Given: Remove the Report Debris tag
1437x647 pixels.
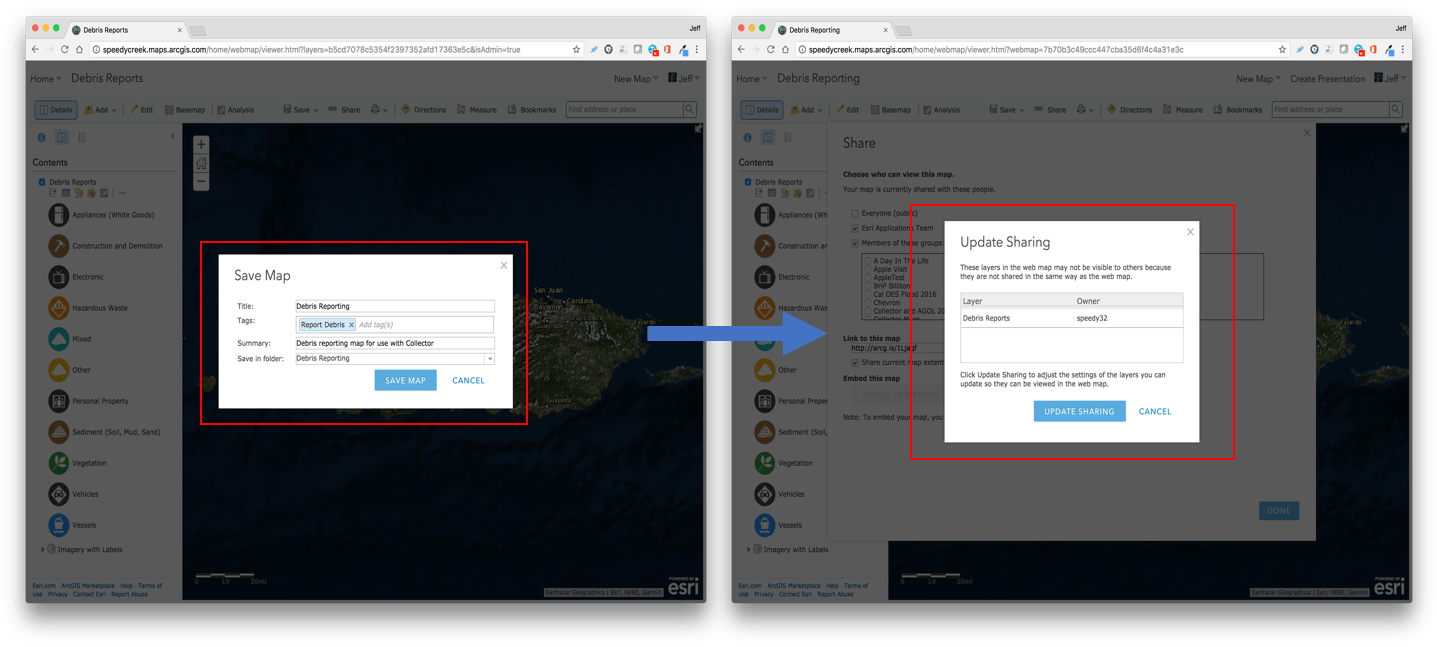Looking at the screenshot, I should (x=351, y=325).
